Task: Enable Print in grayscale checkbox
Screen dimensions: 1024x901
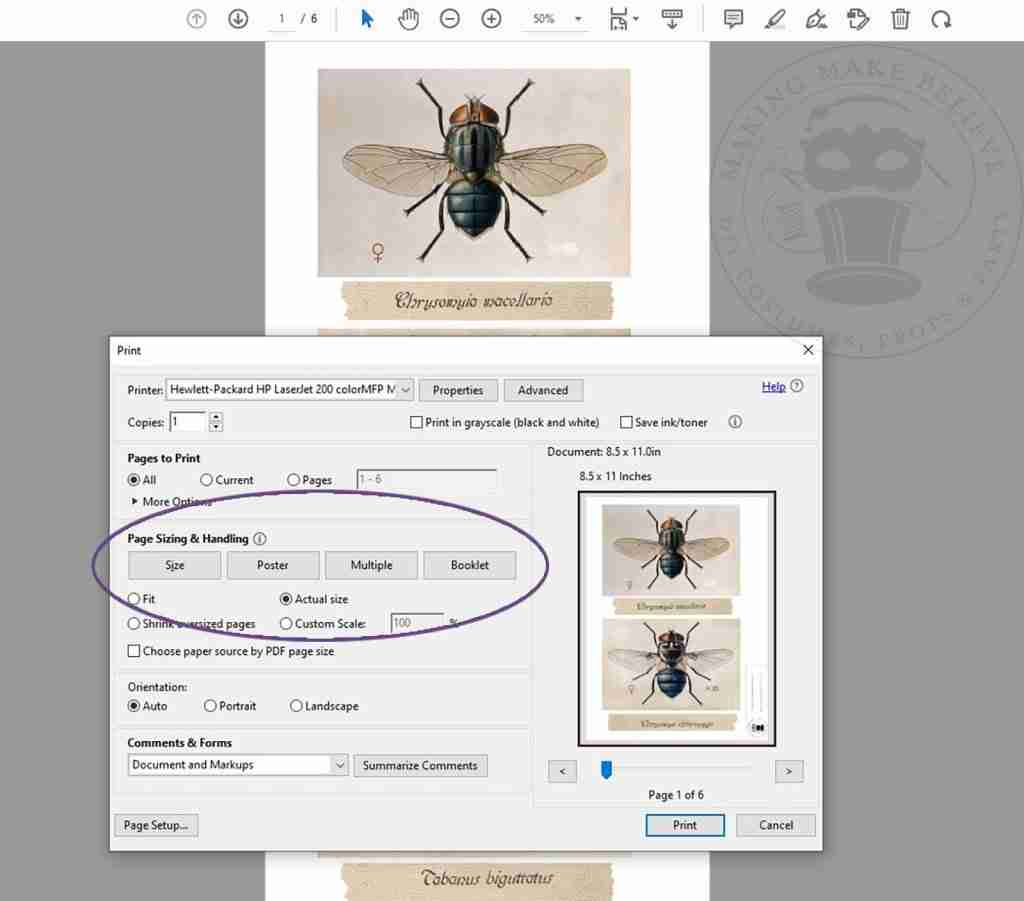Action: [417, 423]
